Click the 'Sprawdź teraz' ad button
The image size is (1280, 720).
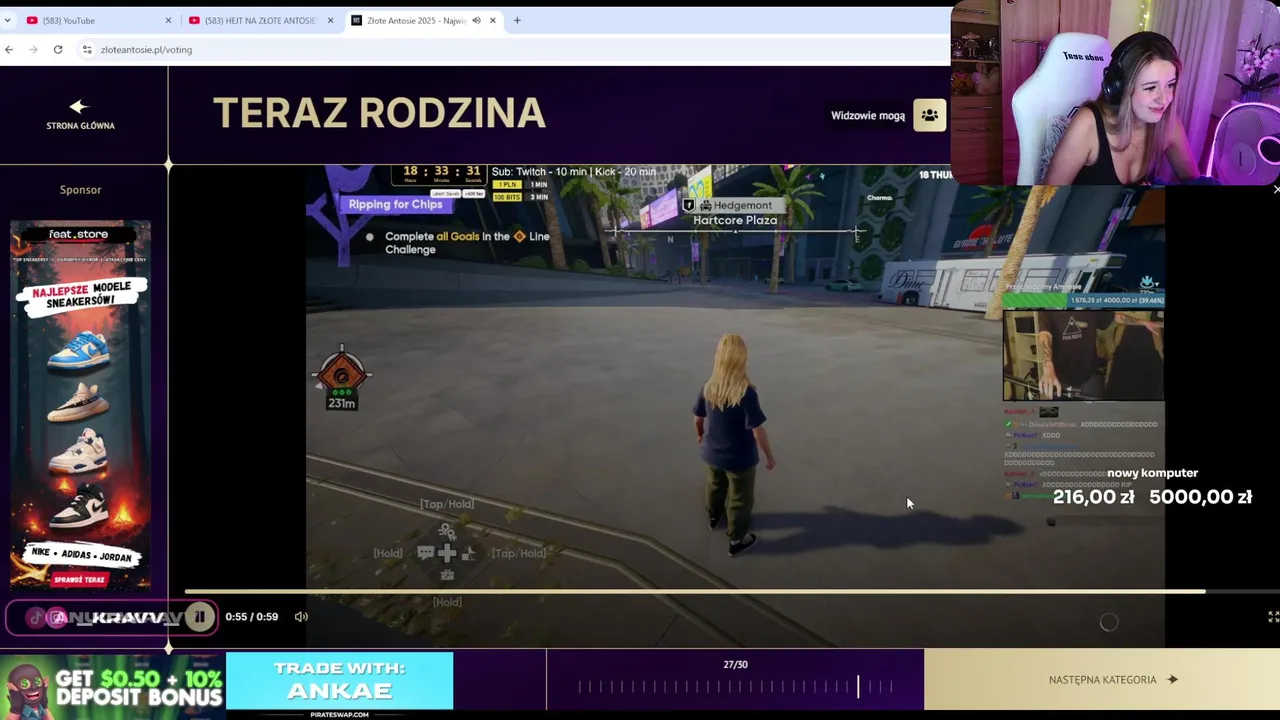coord(80,579)
